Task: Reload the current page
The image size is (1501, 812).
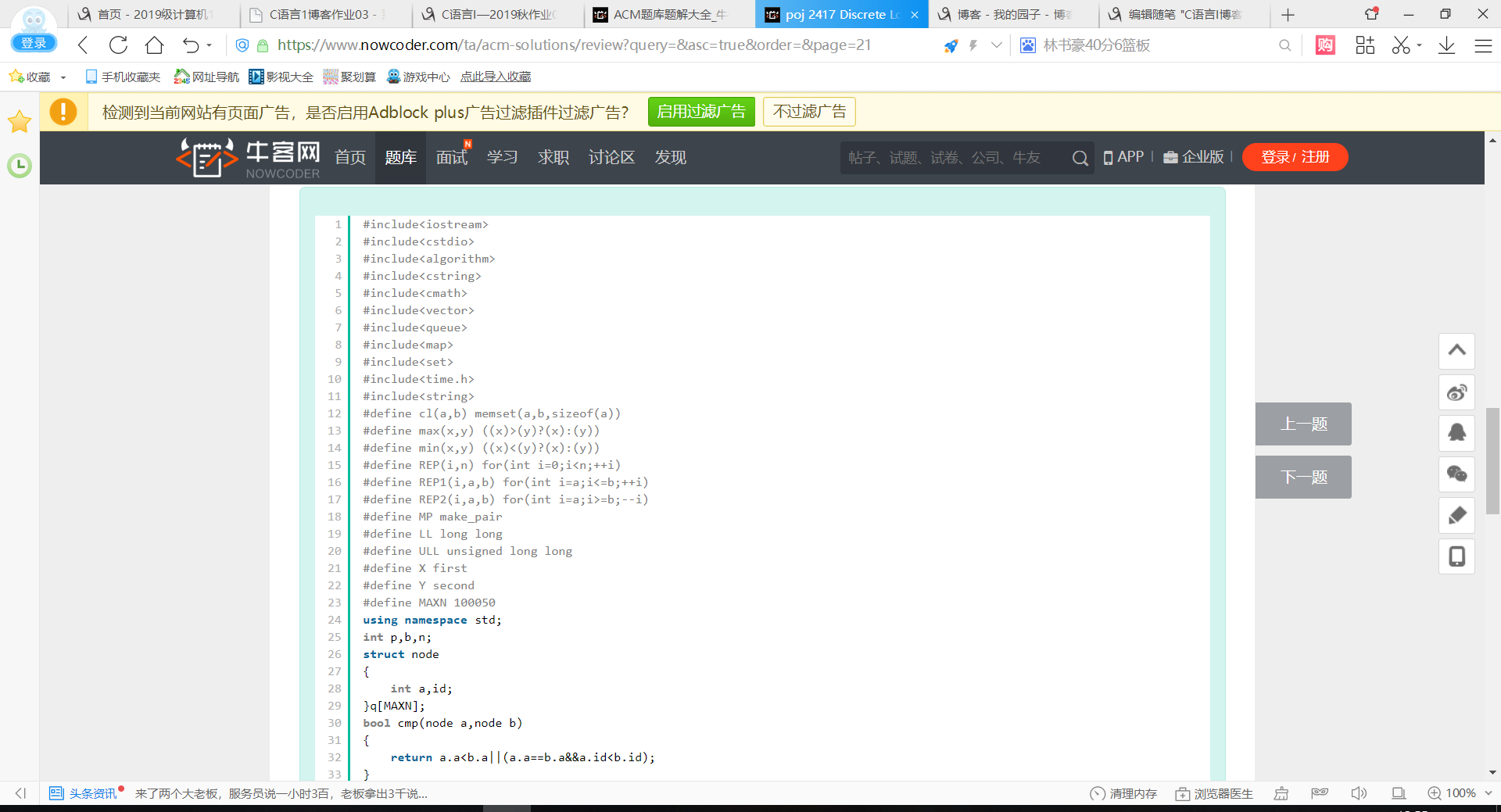Action: coord(119,45)
